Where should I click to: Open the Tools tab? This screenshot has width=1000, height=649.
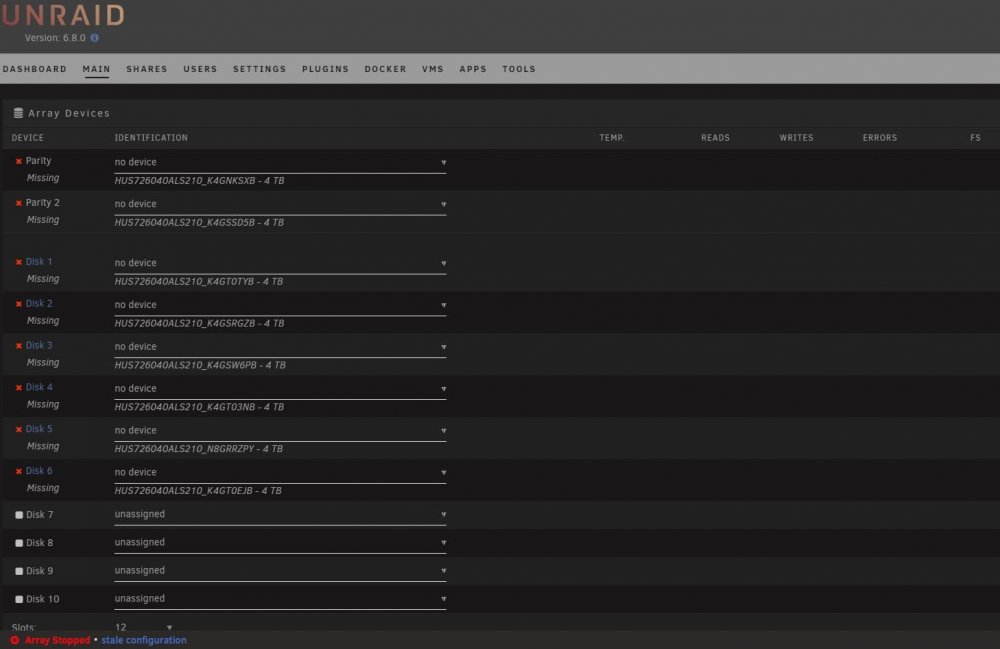point(518,69)
